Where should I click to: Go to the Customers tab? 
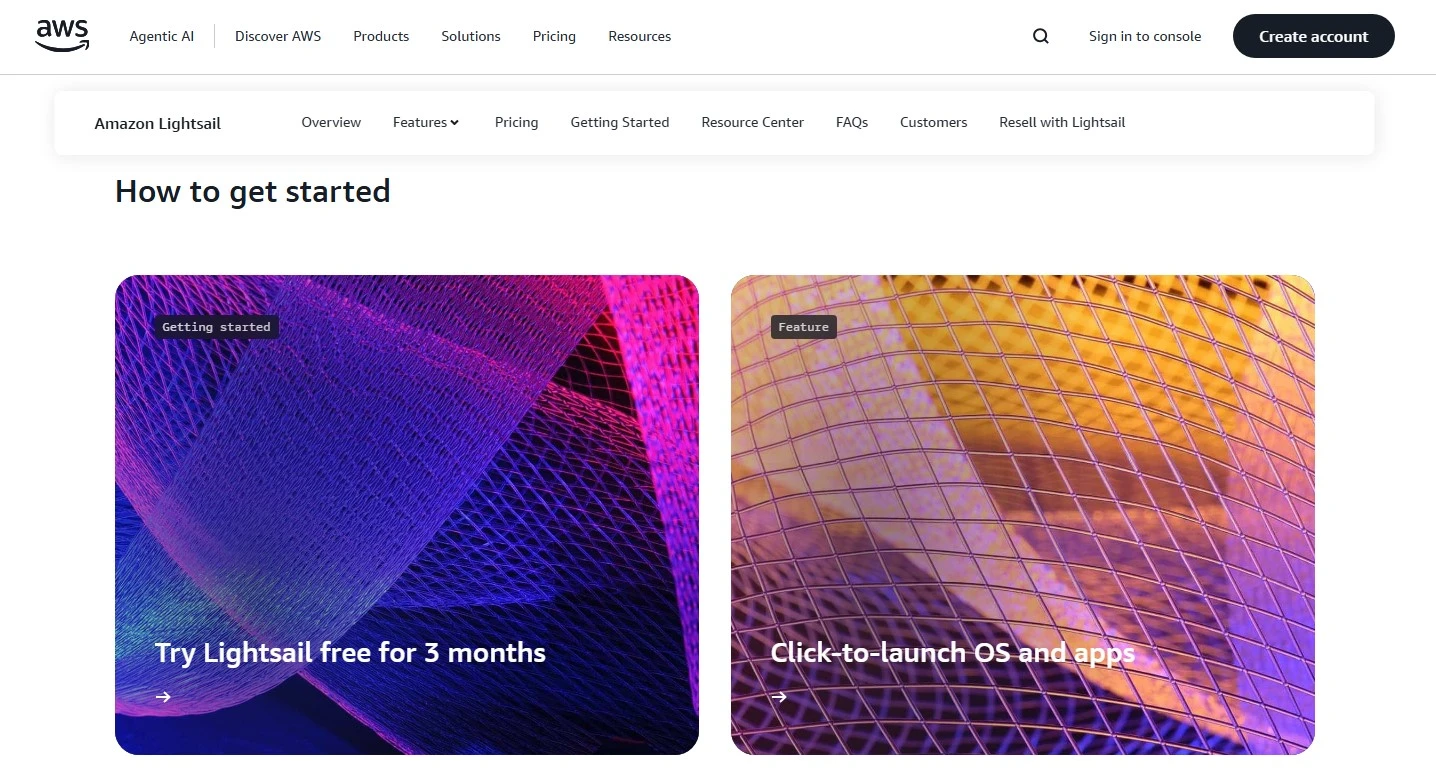(933, 122)
